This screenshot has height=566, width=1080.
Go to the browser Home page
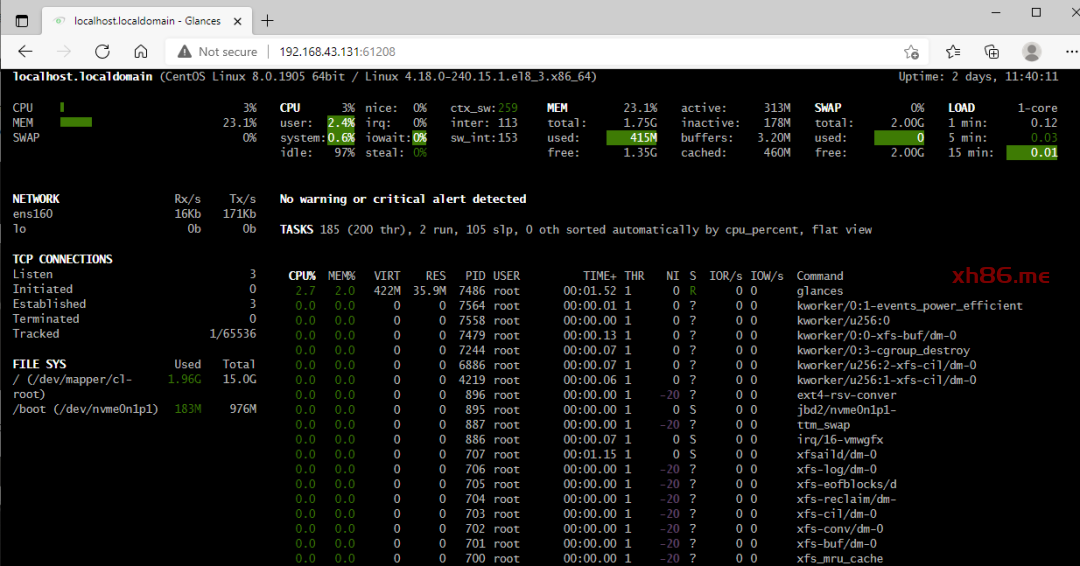141,52
